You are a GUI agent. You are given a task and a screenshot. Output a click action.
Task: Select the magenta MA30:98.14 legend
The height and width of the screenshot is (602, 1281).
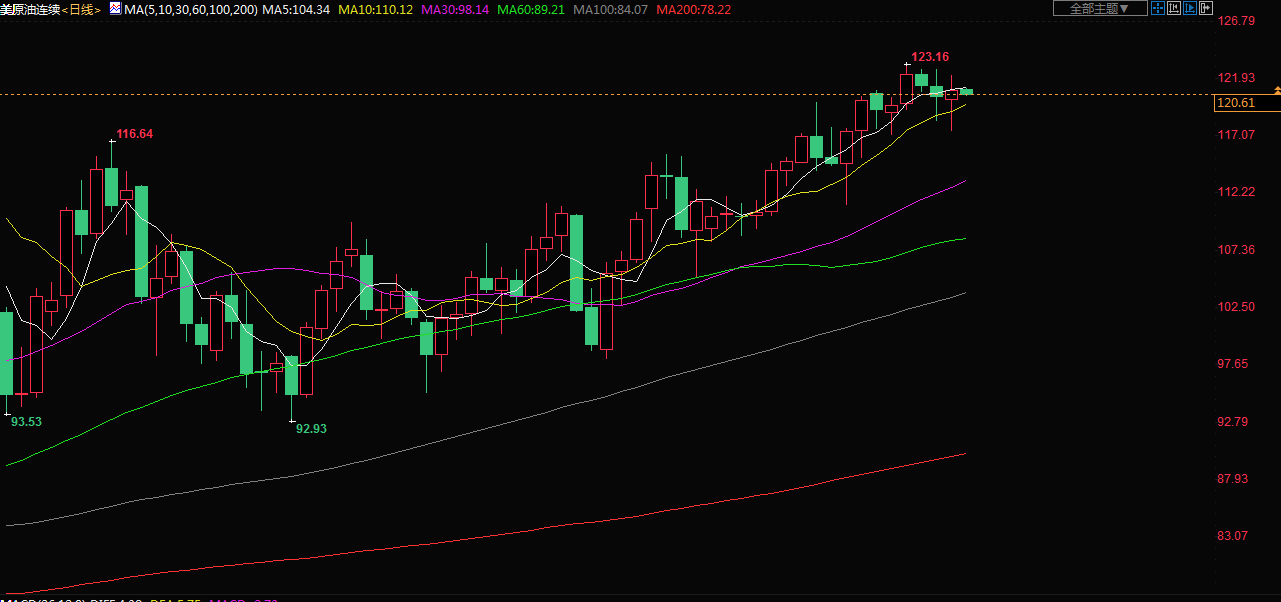click(454, 9)
